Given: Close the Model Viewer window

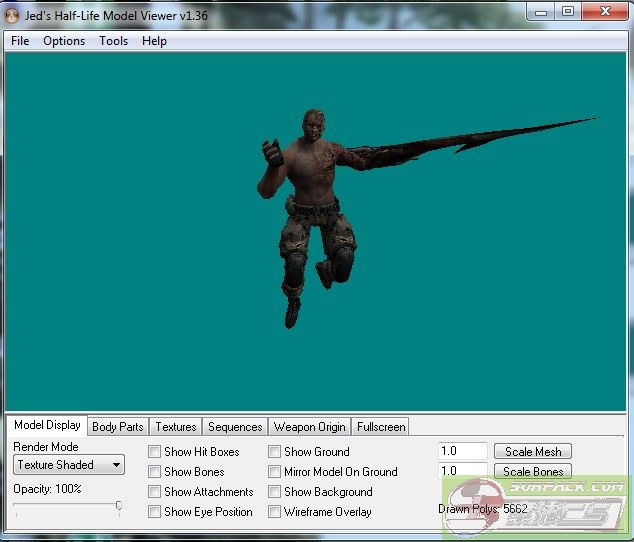Looking at the screenshot, I should [x=605, y=11].
